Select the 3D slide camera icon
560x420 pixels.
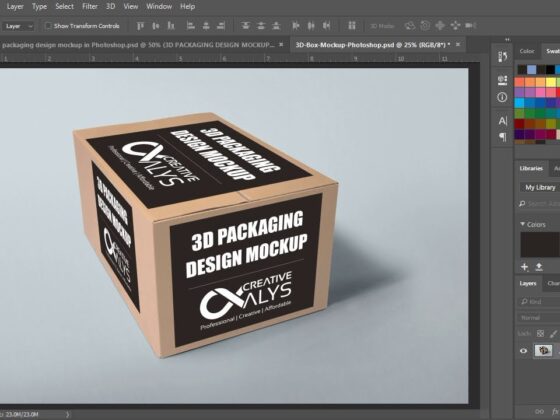point(455,26)
